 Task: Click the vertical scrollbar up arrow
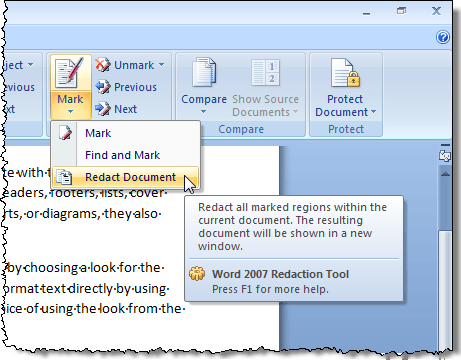446,174
